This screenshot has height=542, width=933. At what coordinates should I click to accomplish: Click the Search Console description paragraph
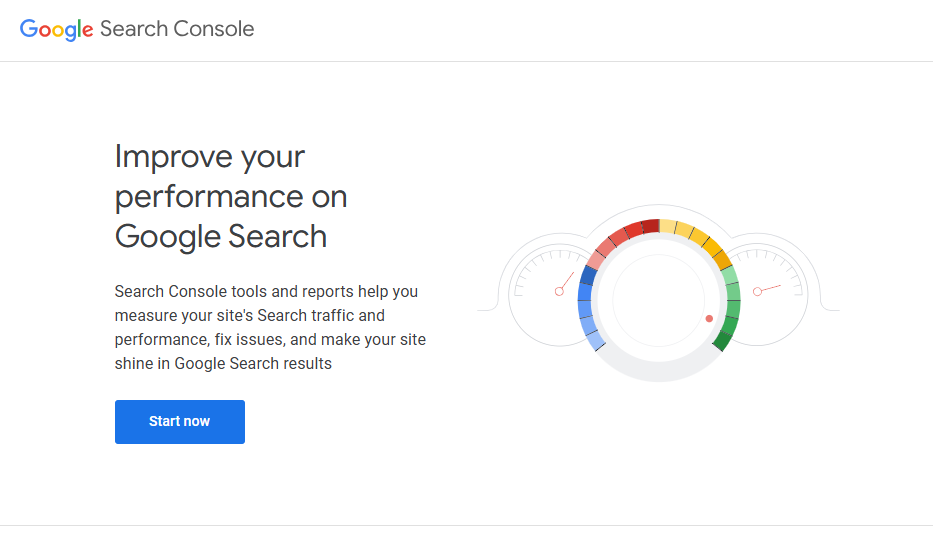pyautogui.click(x=270, y=328)
